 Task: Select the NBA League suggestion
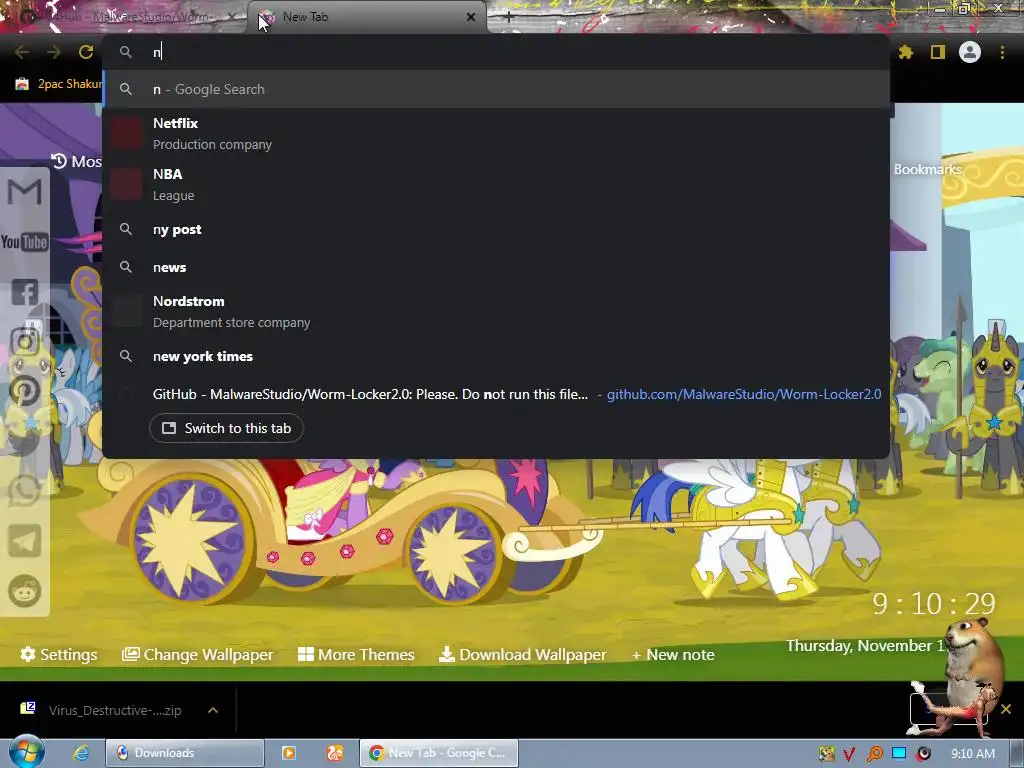coord(496,184)
